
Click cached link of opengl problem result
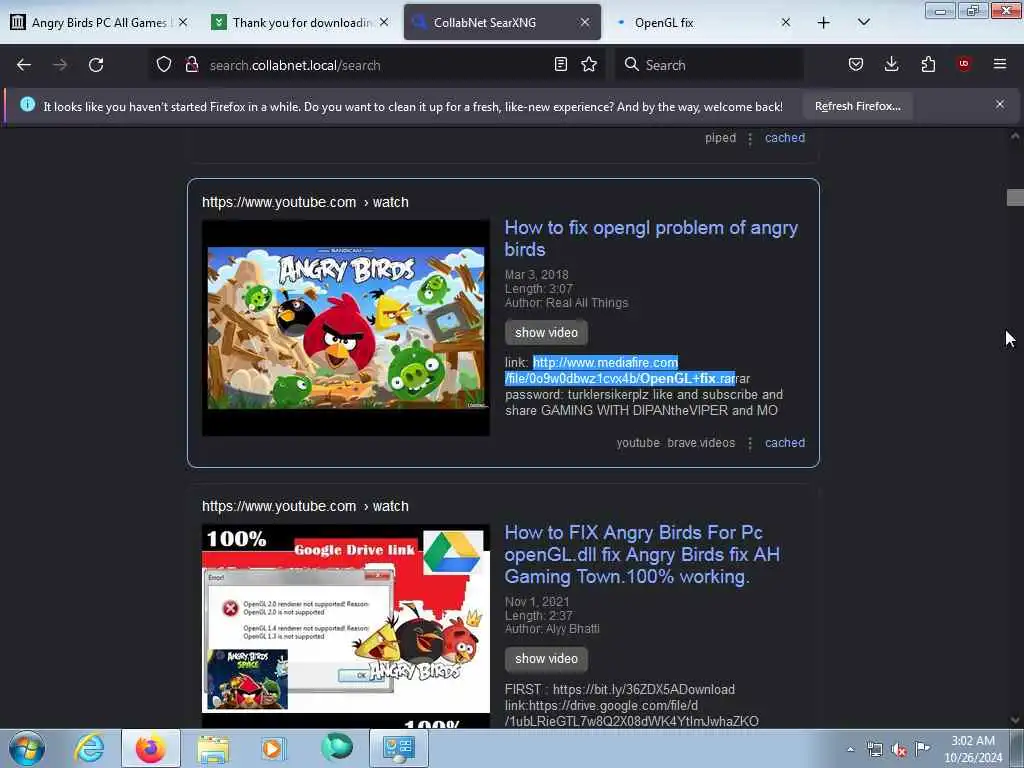click(x=784, y=443)
